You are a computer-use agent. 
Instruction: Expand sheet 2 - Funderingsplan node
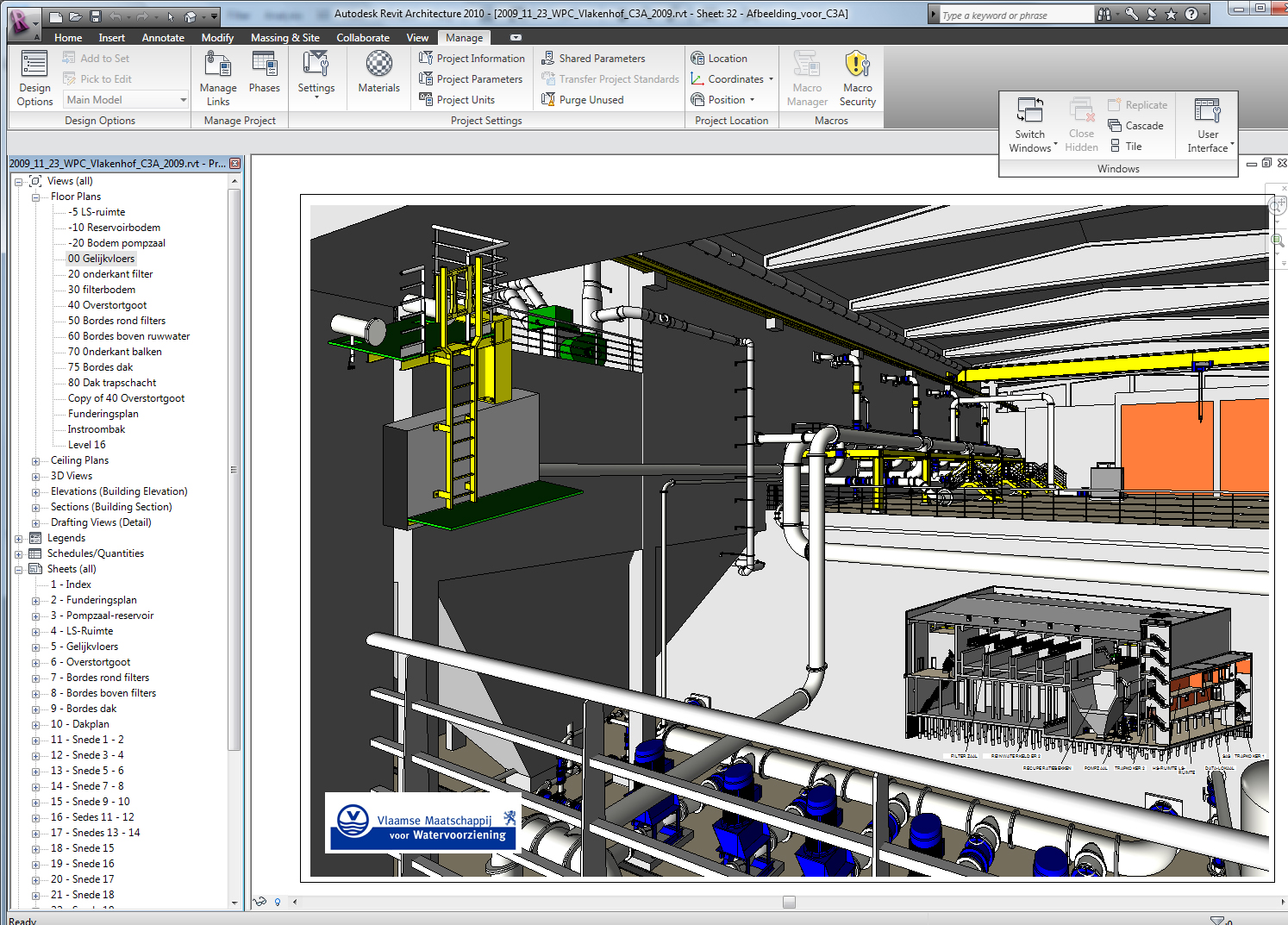[35, 601]
